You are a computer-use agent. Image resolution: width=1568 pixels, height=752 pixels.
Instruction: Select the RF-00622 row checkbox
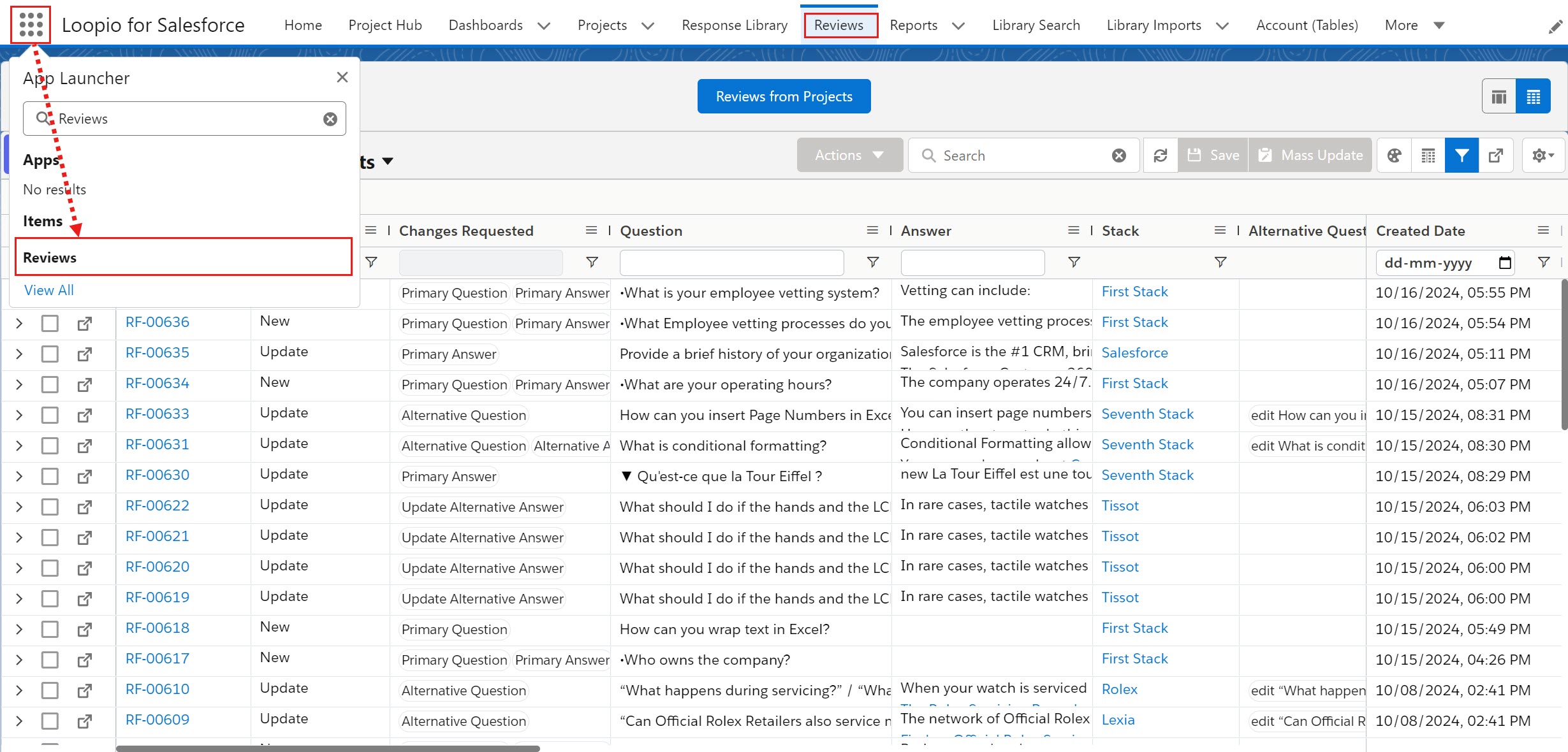point(50,507)
